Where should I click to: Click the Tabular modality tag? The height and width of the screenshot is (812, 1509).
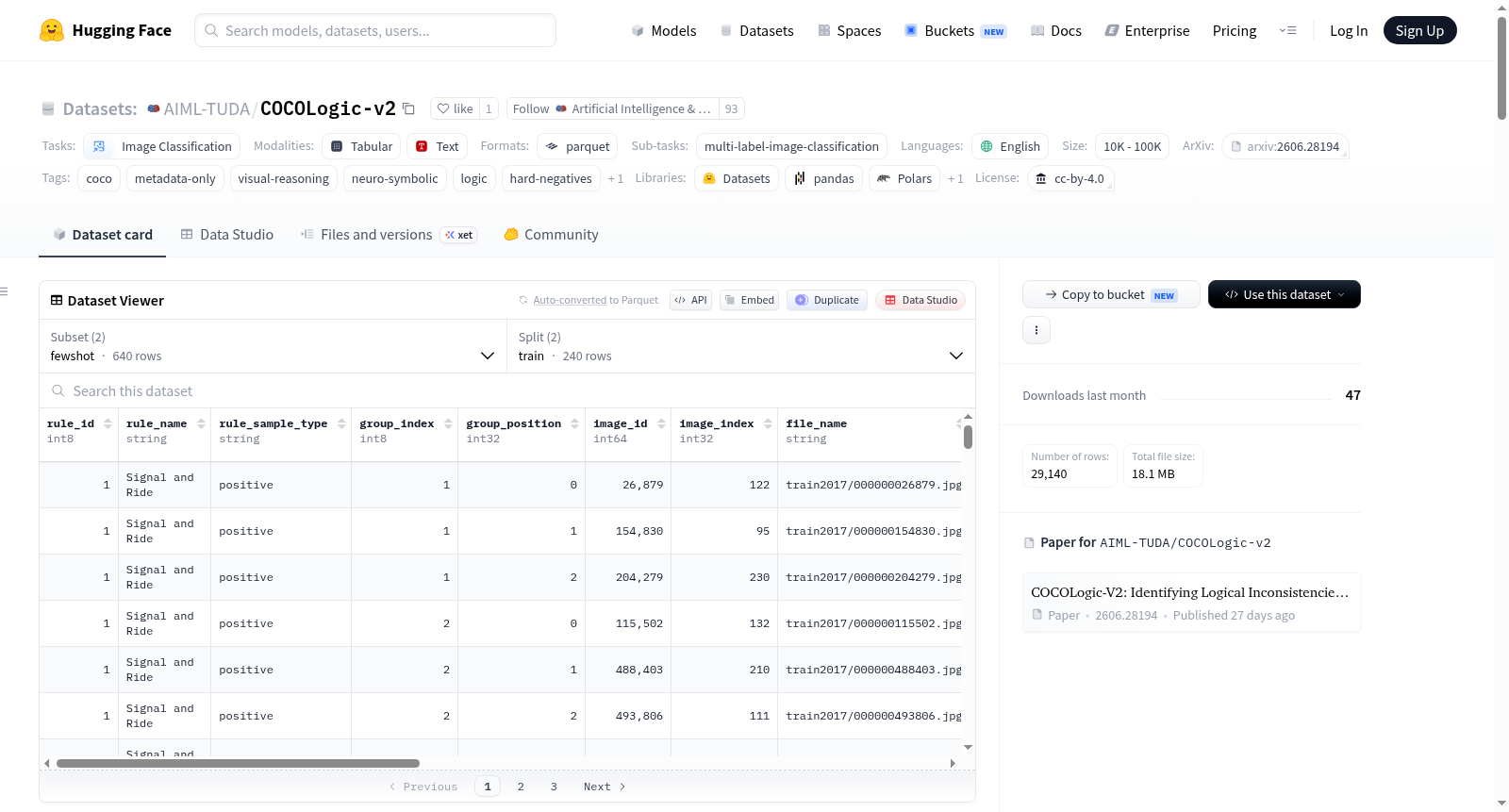click(361, 146)
